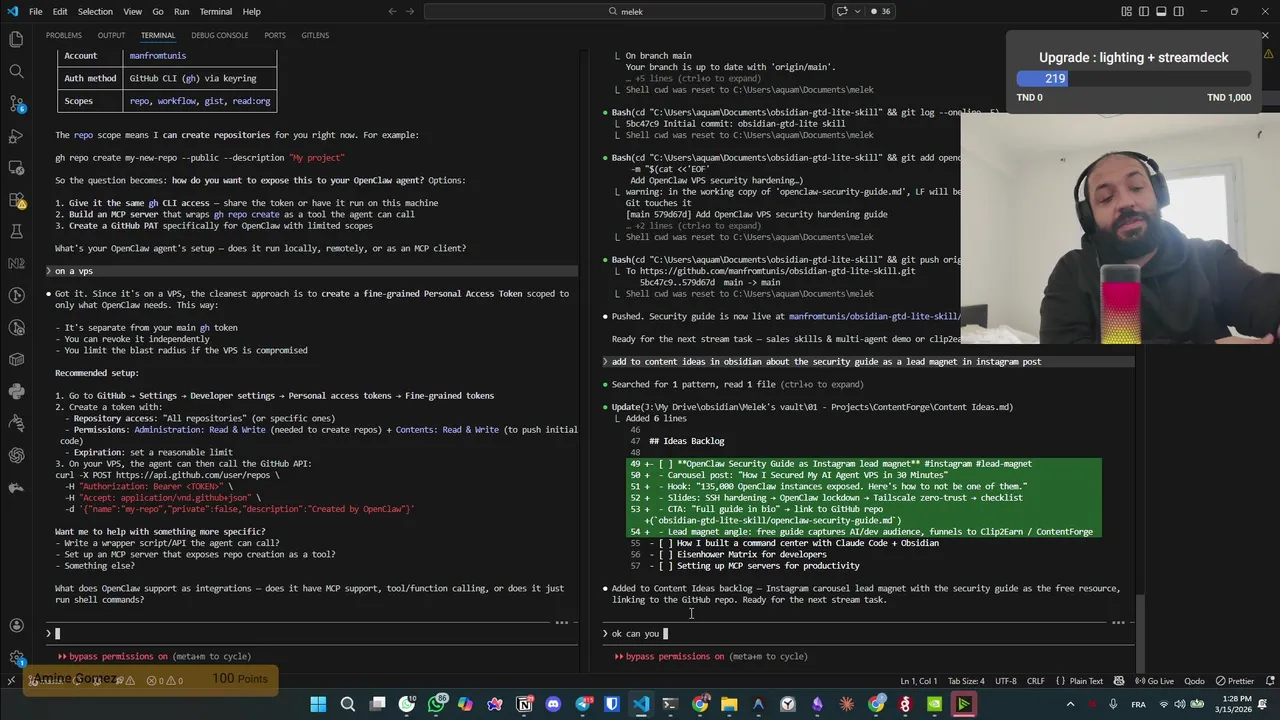
Task: Open the File menu
Action: coord(35,11)
